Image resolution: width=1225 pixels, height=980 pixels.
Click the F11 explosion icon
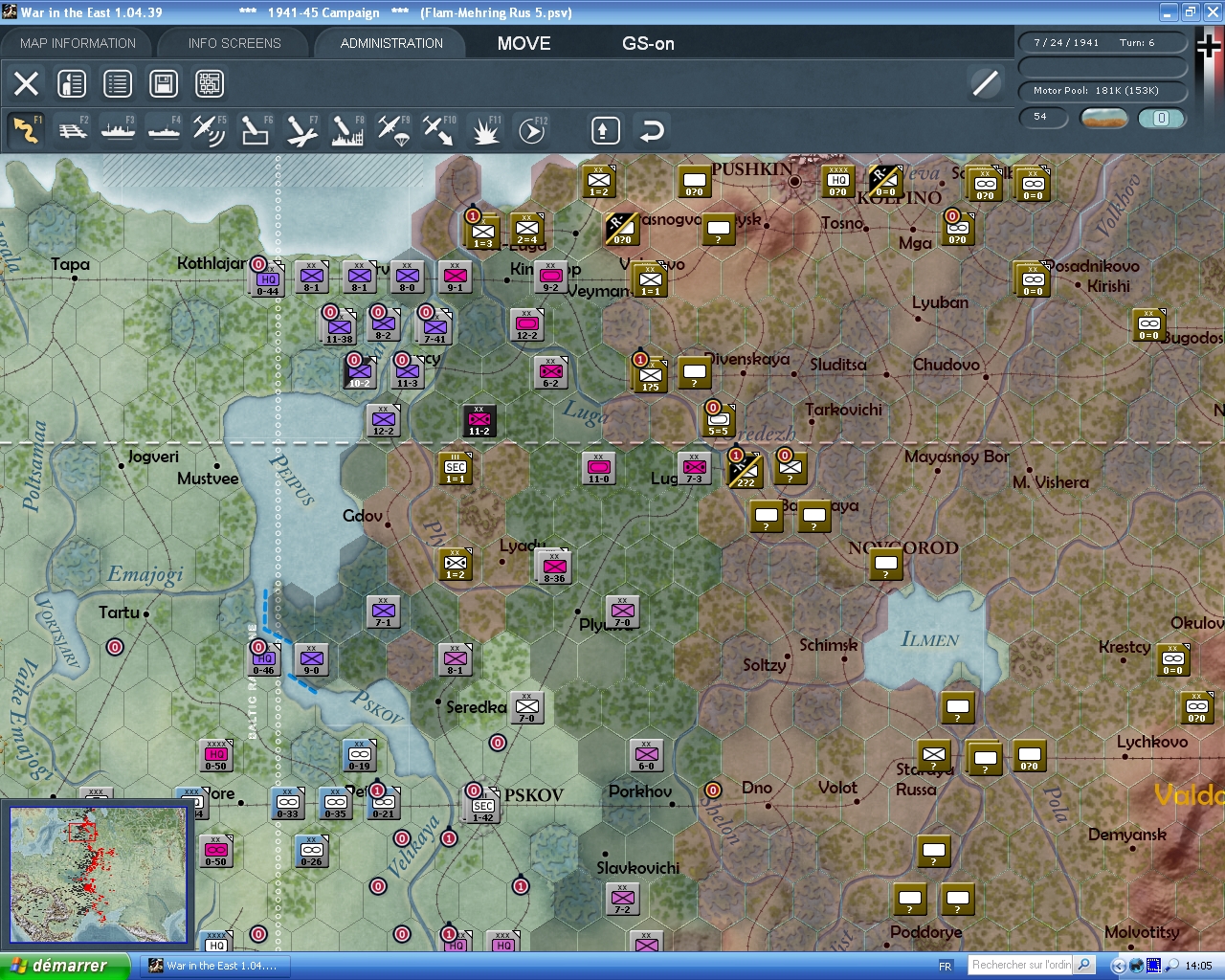point(485,130)
